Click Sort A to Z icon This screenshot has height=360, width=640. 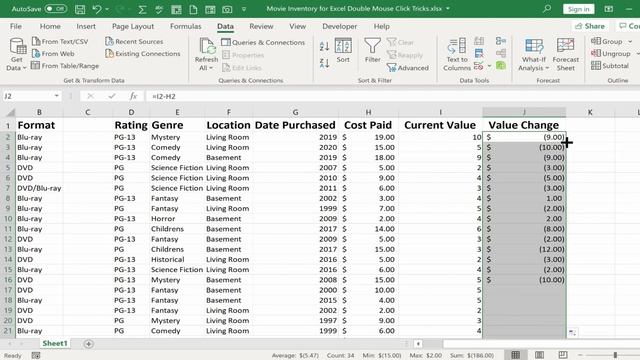coord(324,46)
